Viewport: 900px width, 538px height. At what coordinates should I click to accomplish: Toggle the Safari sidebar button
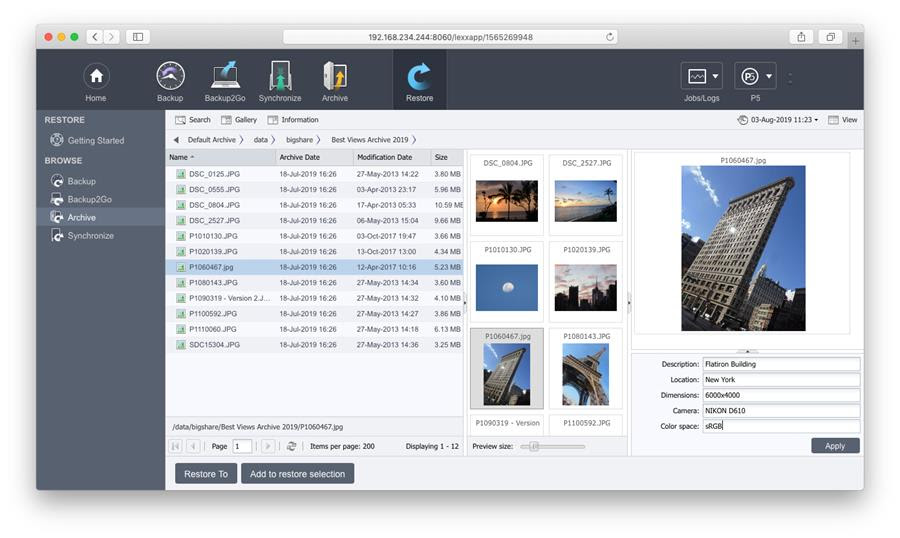click(x=138, y=37)
